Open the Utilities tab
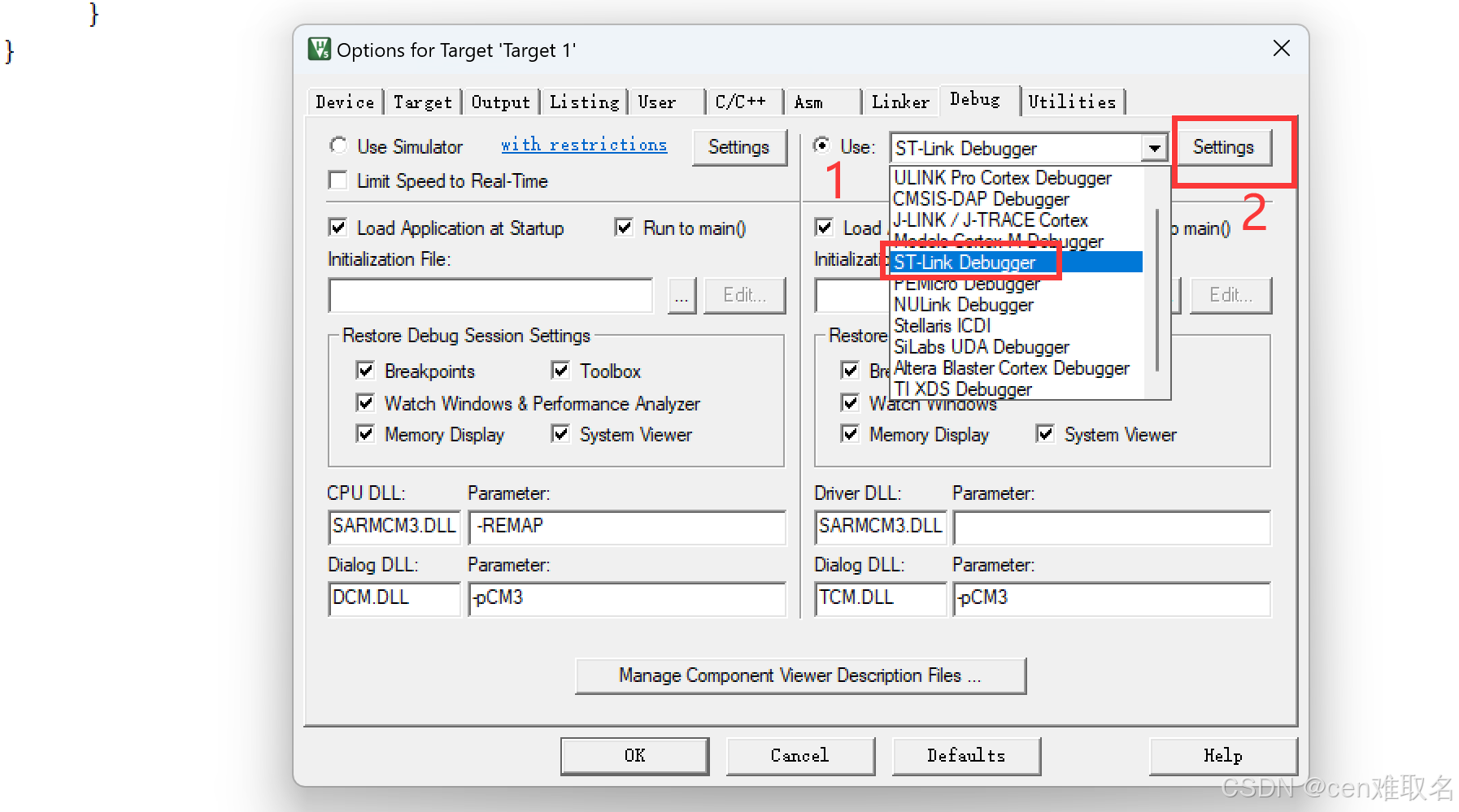Screen dimensions: 1459x812 tap(1072, 102)
